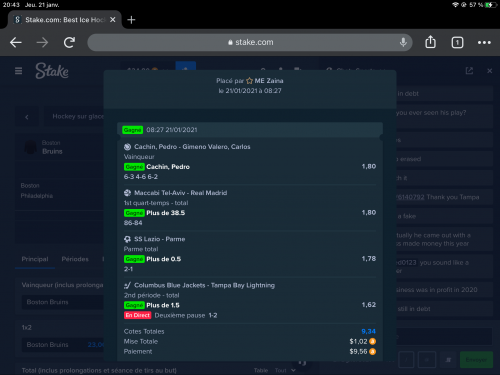Click the tennis icon for Cachin match
This screenshot has height=375, width=500.
pyautogui.click(x=127, y=147)
